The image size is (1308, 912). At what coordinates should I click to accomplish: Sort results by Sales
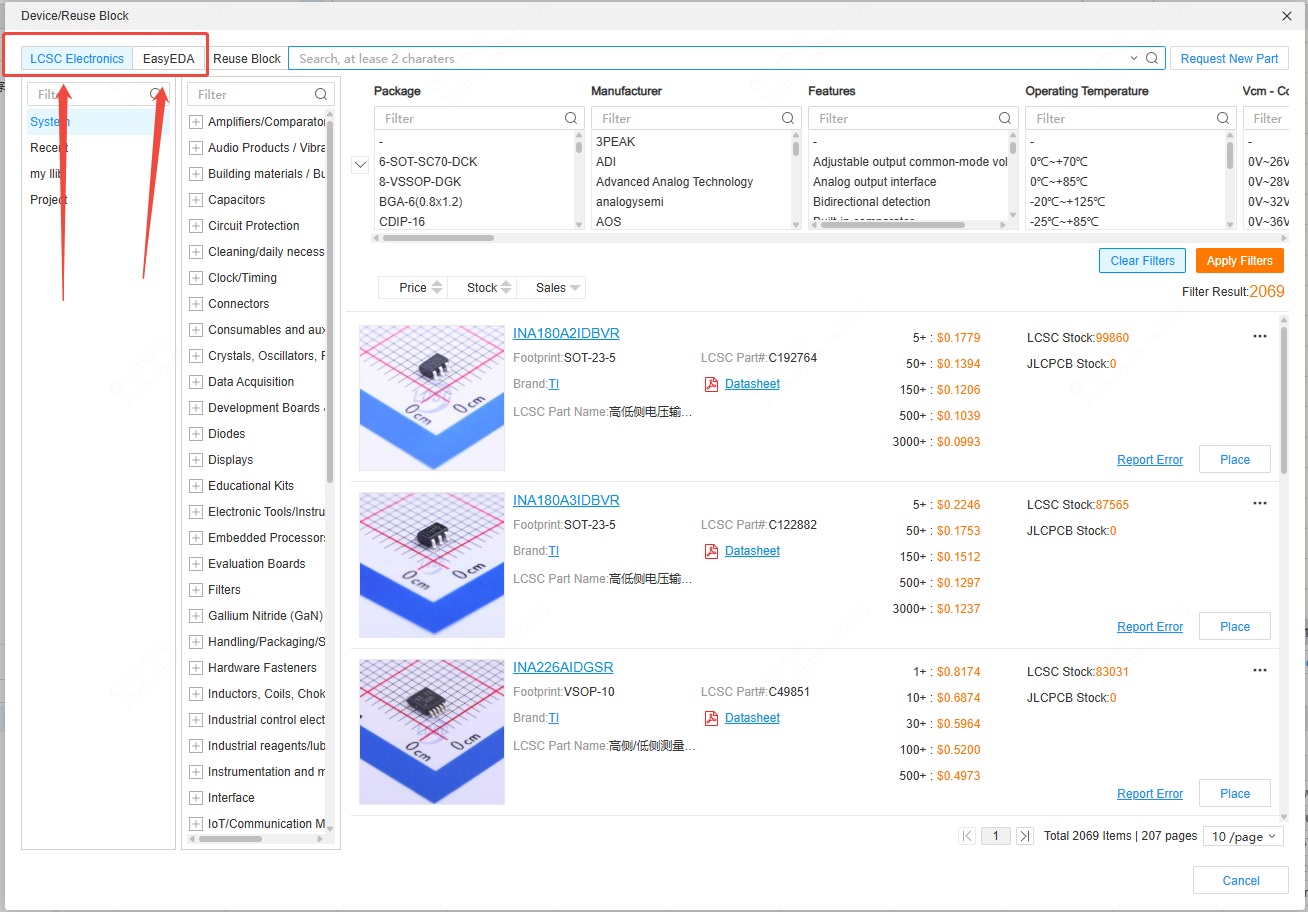(x=551, y=288)
